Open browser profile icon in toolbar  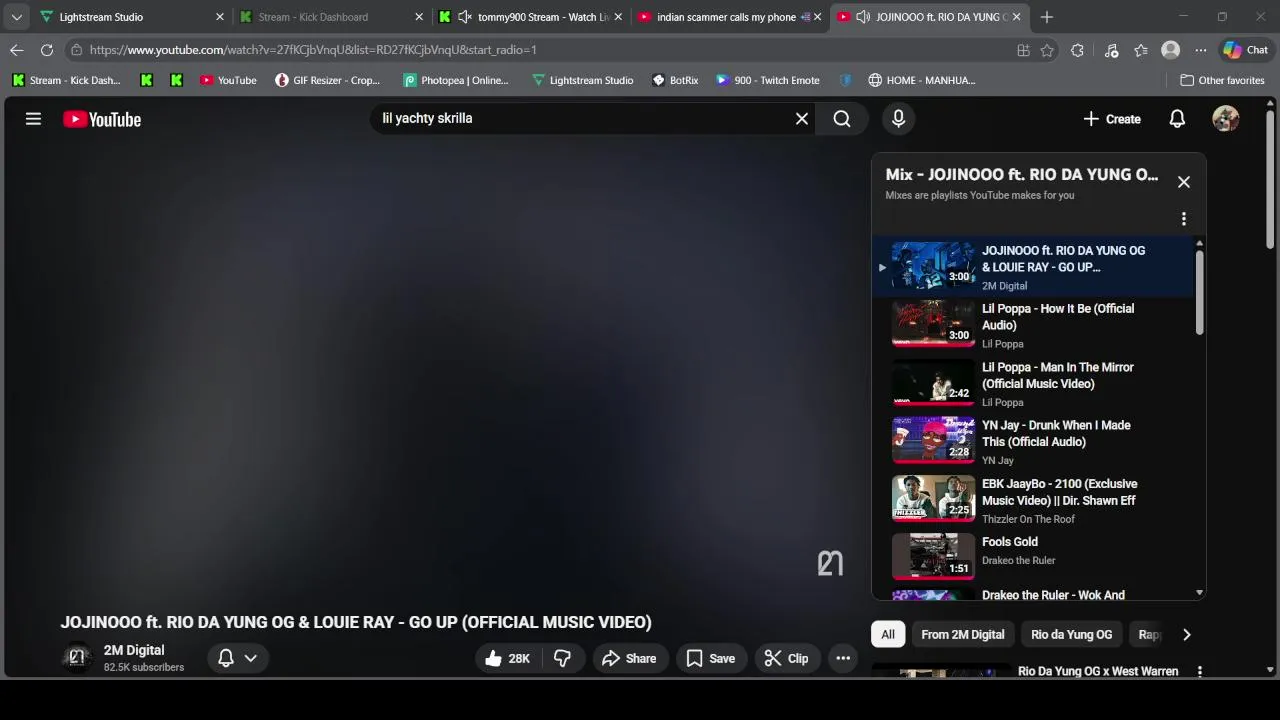[1170, 50]
